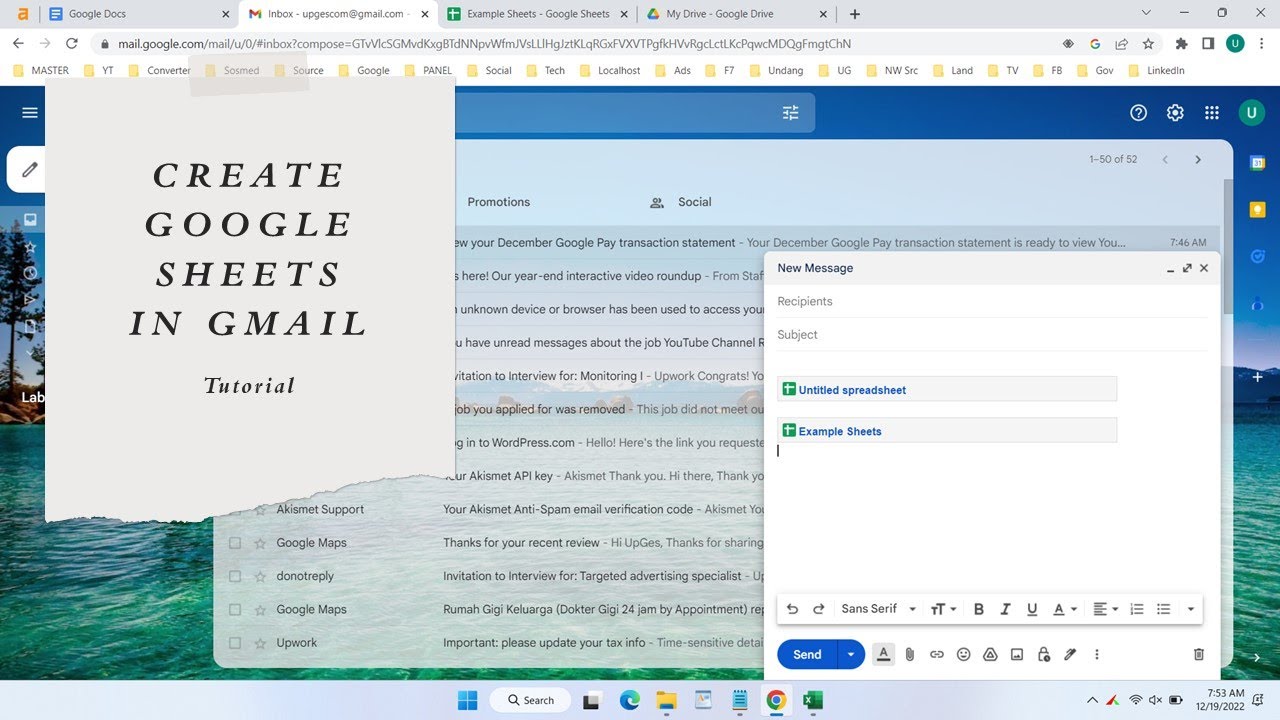This screenshot has width=1280, height=720.
Task: Open Social inbox tab
Action: pos(681,202)
